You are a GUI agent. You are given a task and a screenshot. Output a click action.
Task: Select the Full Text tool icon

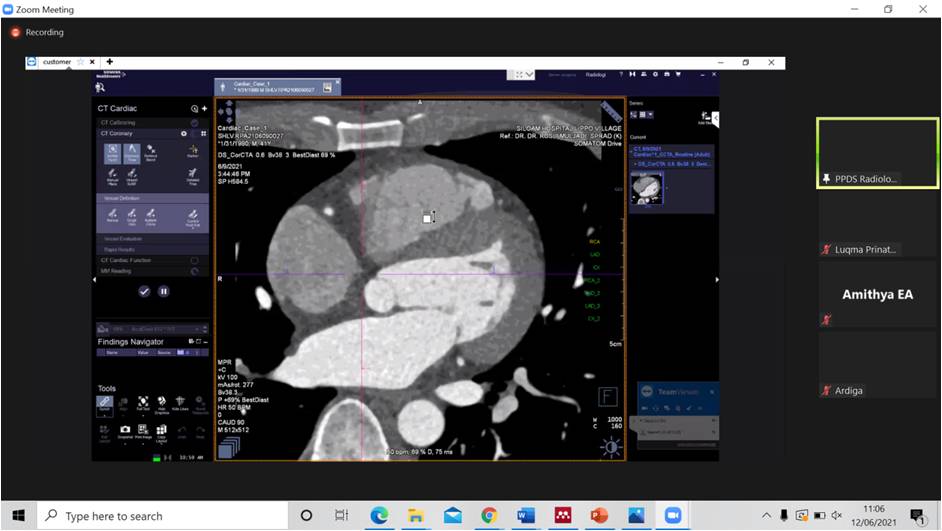tap(143, 402)
